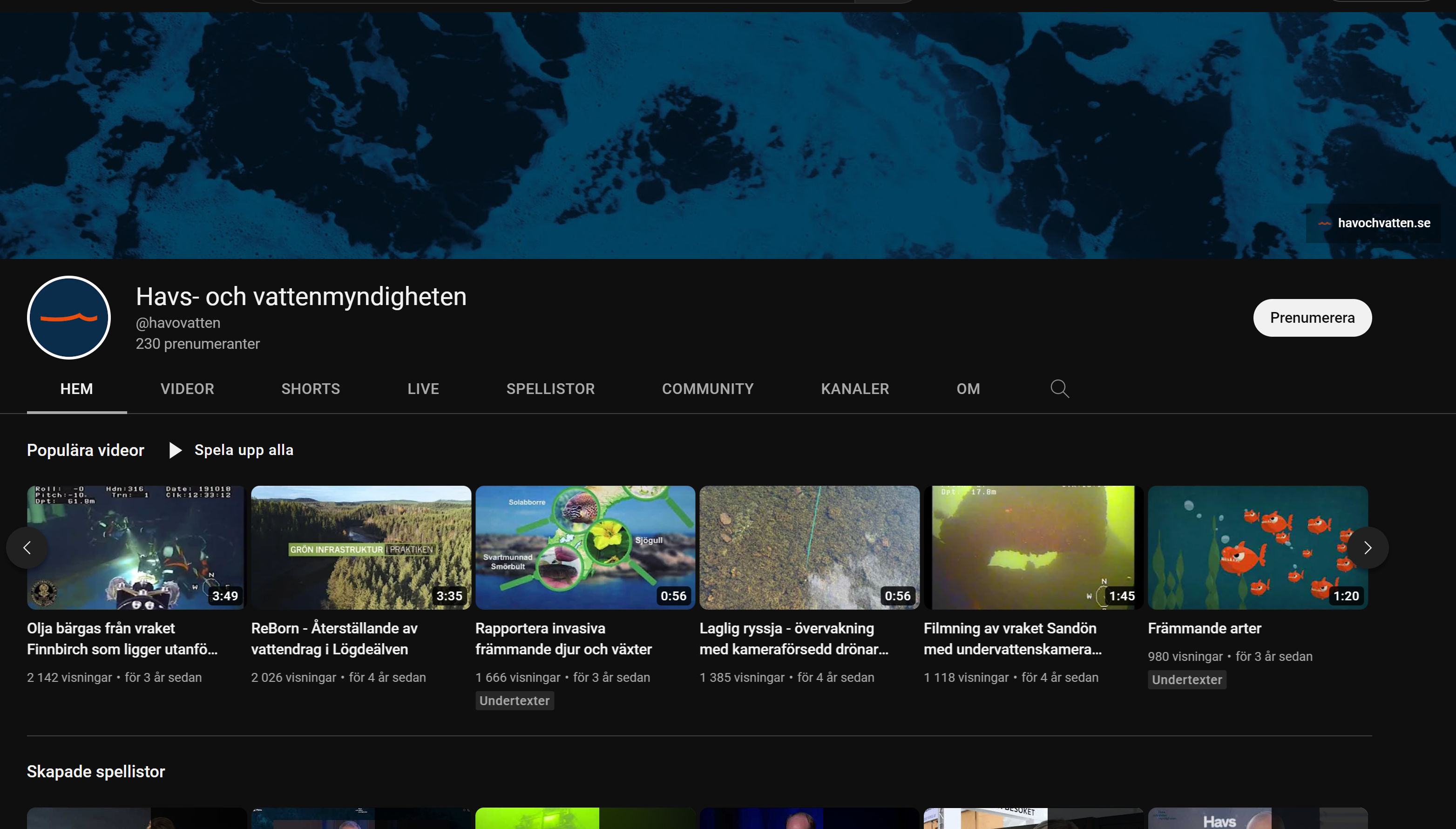Open the Olja bärgas från vraket Finnbirch thumbnail
The image size is (1456, 829).
click(x=136, y=548)
